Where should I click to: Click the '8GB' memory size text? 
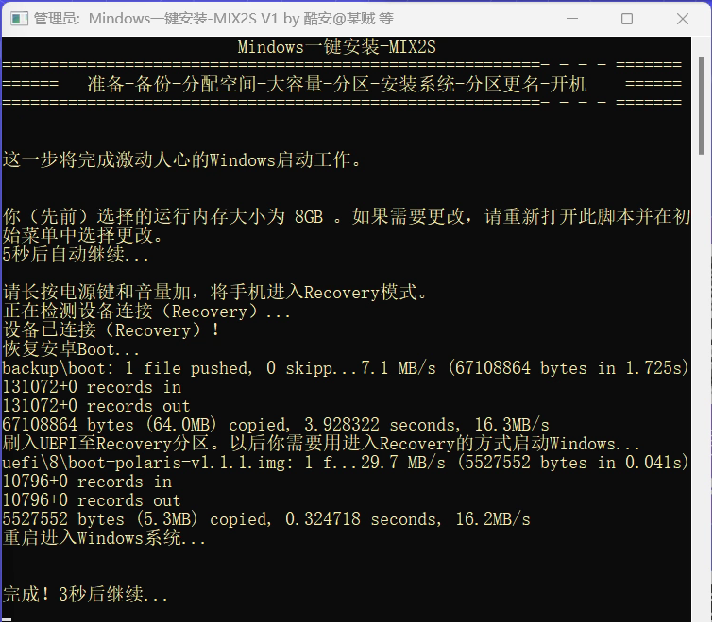pos(309,217)
